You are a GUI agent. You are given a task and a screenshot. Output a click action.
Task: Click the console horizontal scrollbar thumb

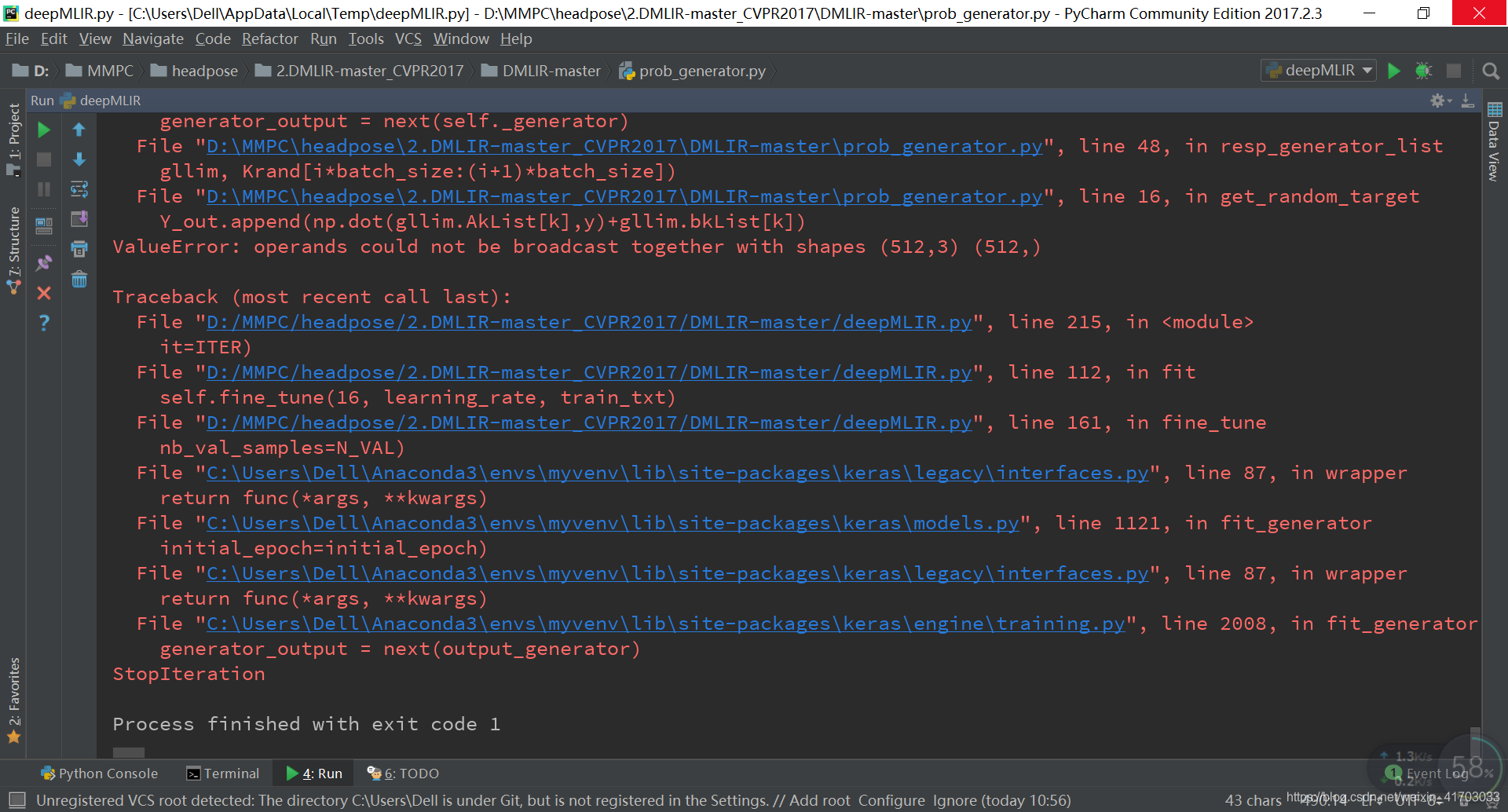tap(129, 752)
